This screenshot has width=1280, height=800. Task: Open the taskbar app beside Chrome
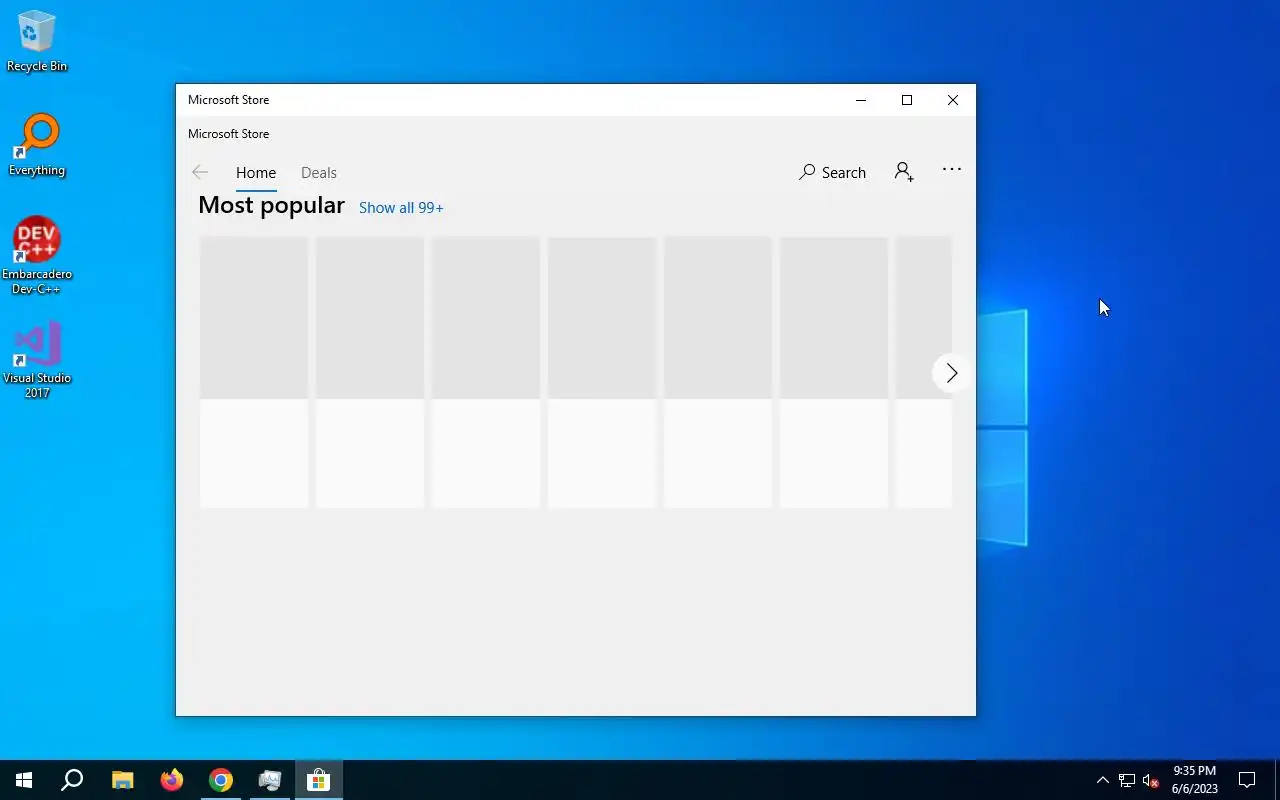coord(270,780)
